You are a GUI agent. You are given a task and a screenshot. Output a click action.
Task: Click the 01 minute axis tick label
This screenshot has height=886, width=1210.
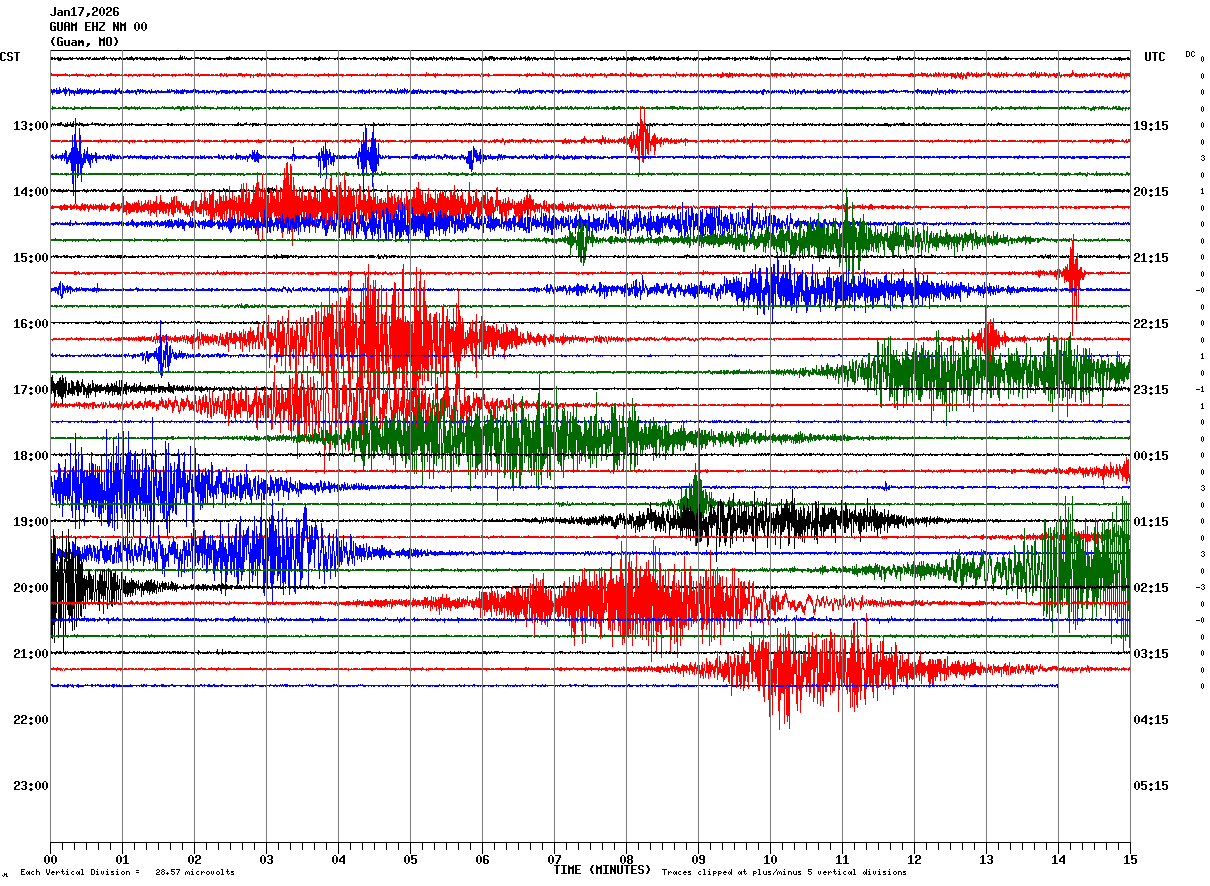pyautogui.click(x=122, y=859)
